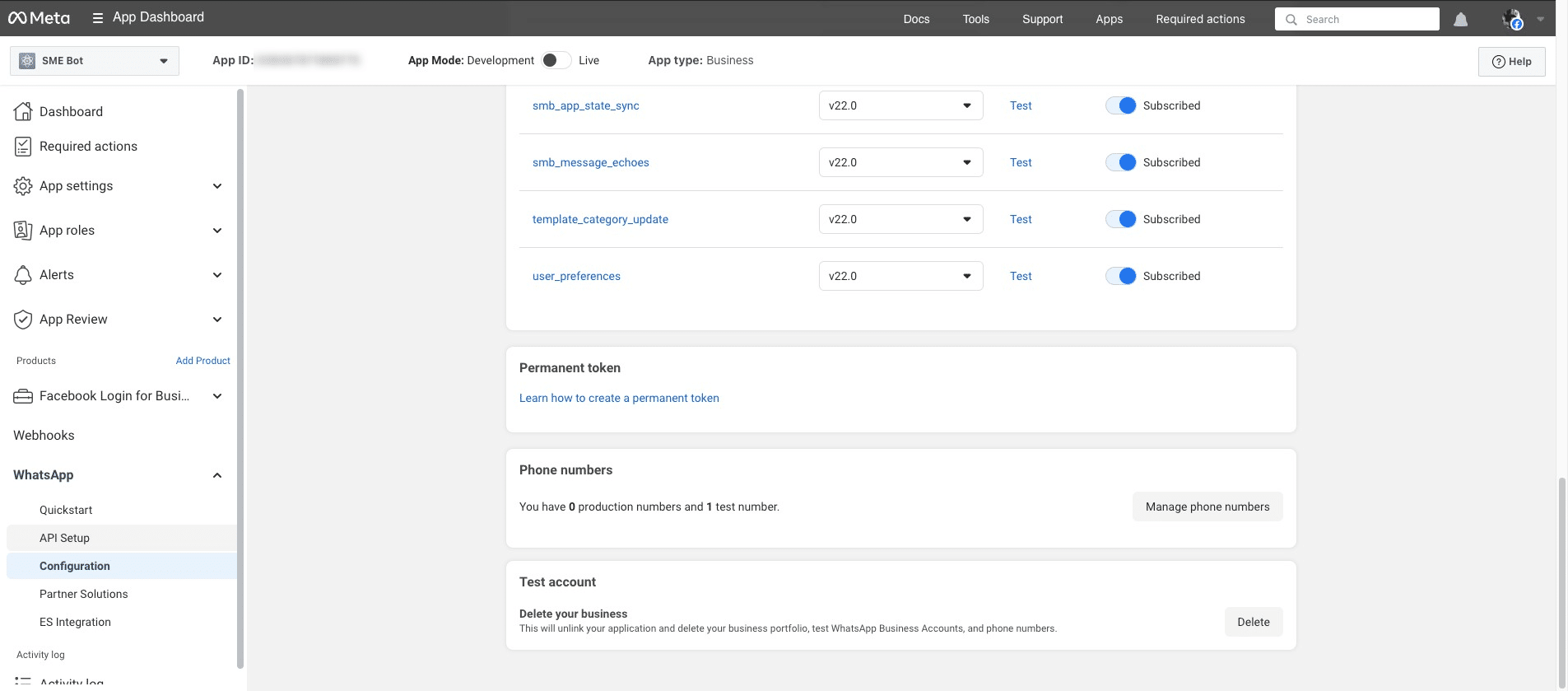This screenshot has height=691, width=1568.
Task: Click the main page vertical scrollbar
Action: pyautogui.click(x=1561, y=581)
